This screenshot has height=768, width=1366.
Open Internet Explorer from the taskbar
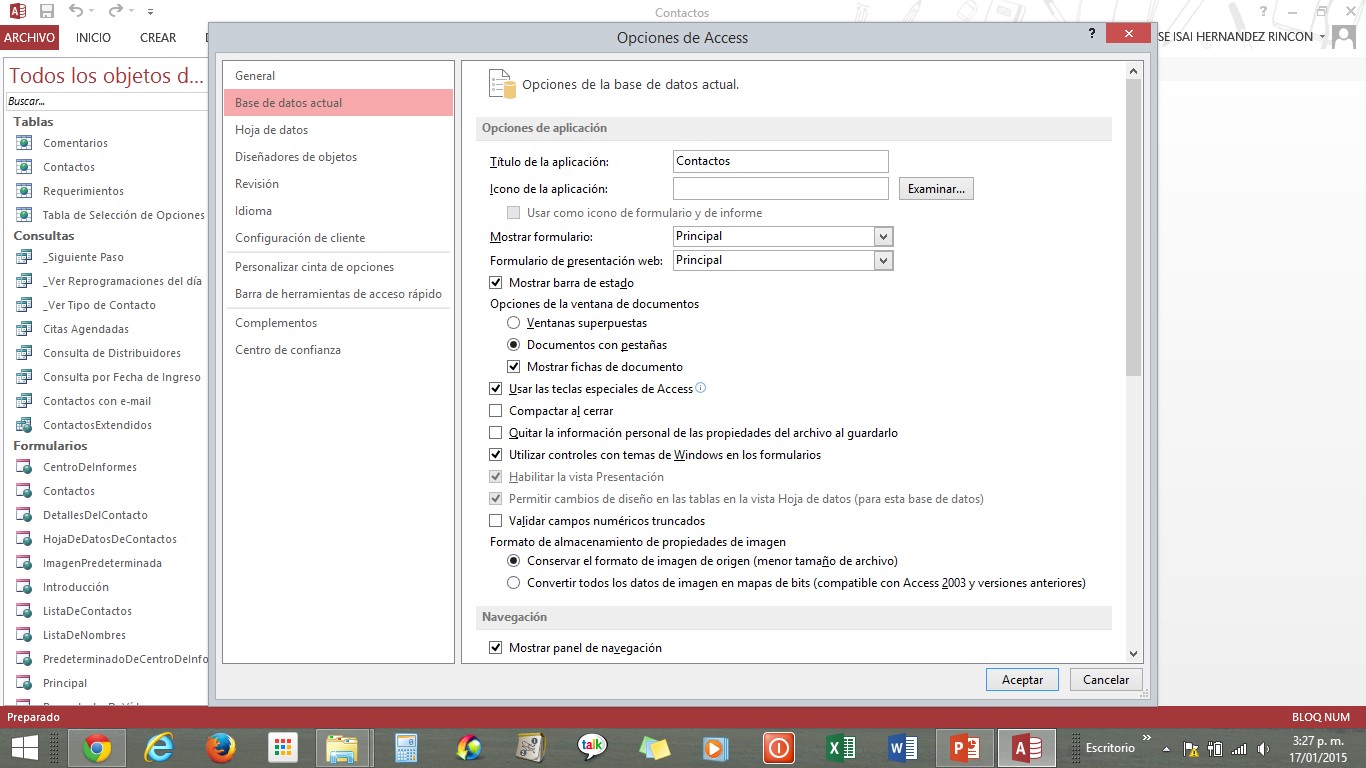(159, 747)
